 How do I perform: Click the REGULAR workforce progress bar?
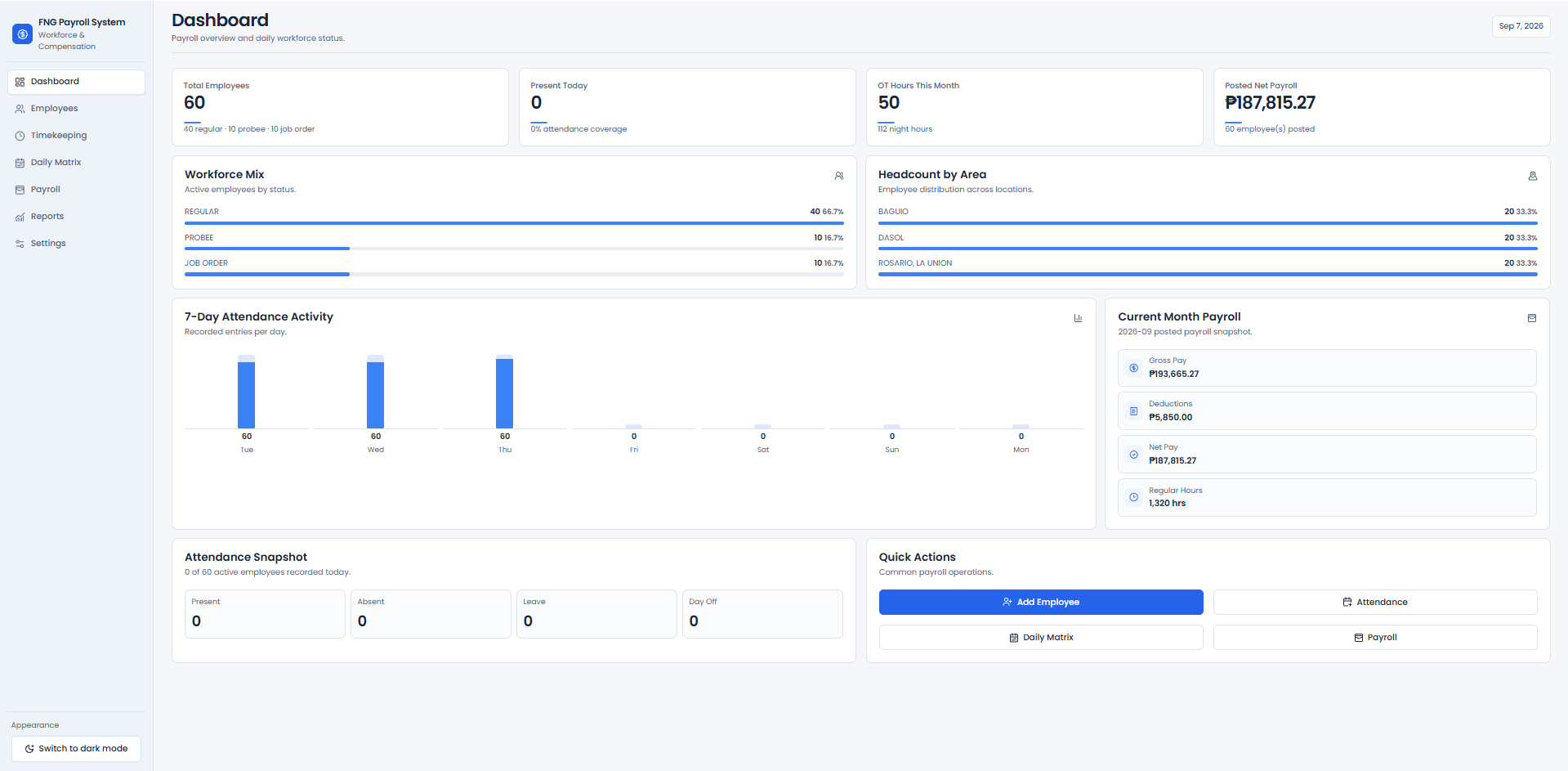(514, 222)
